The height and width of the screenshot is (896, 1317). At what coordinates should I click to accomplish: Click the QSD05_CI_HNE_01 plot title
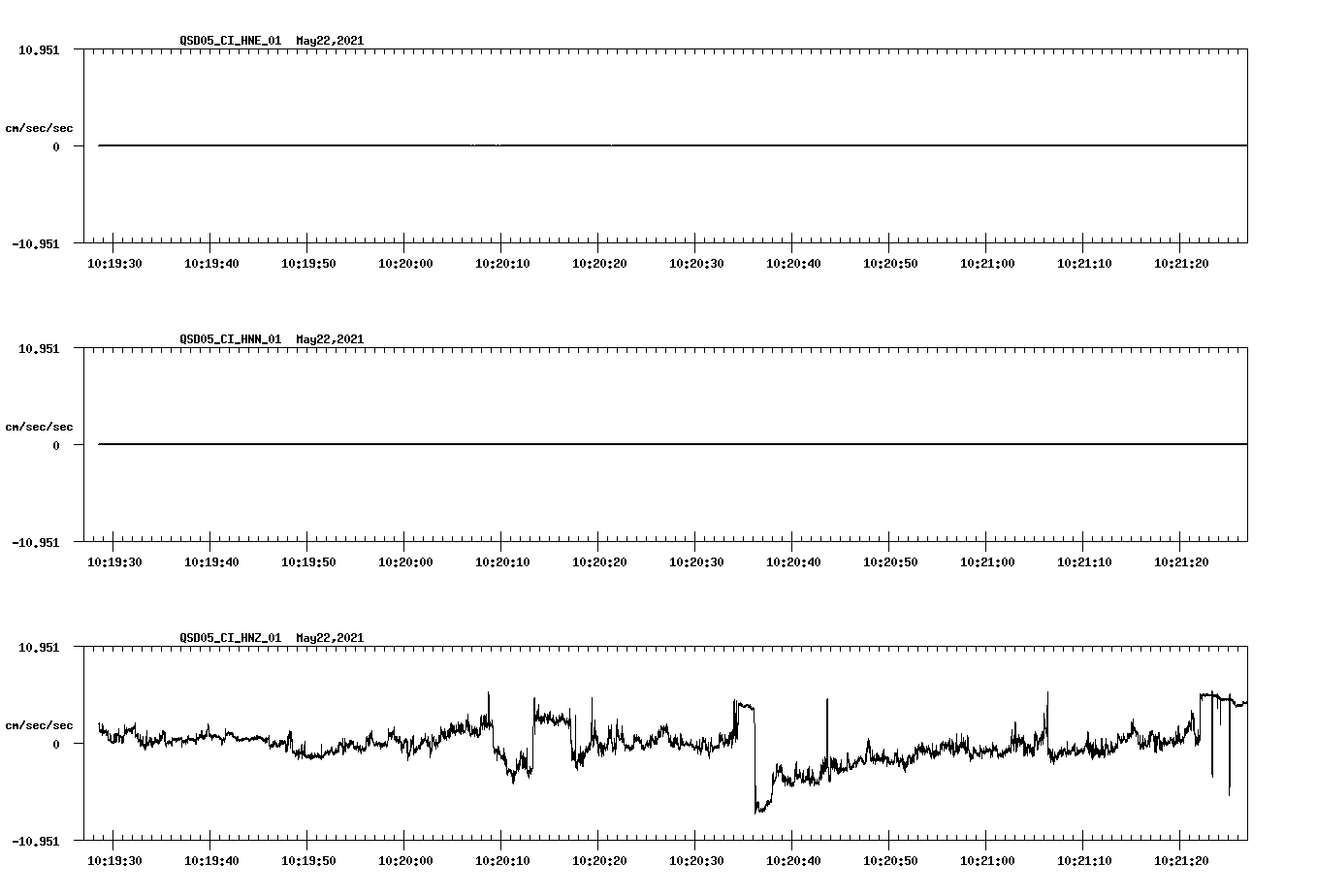272,41
